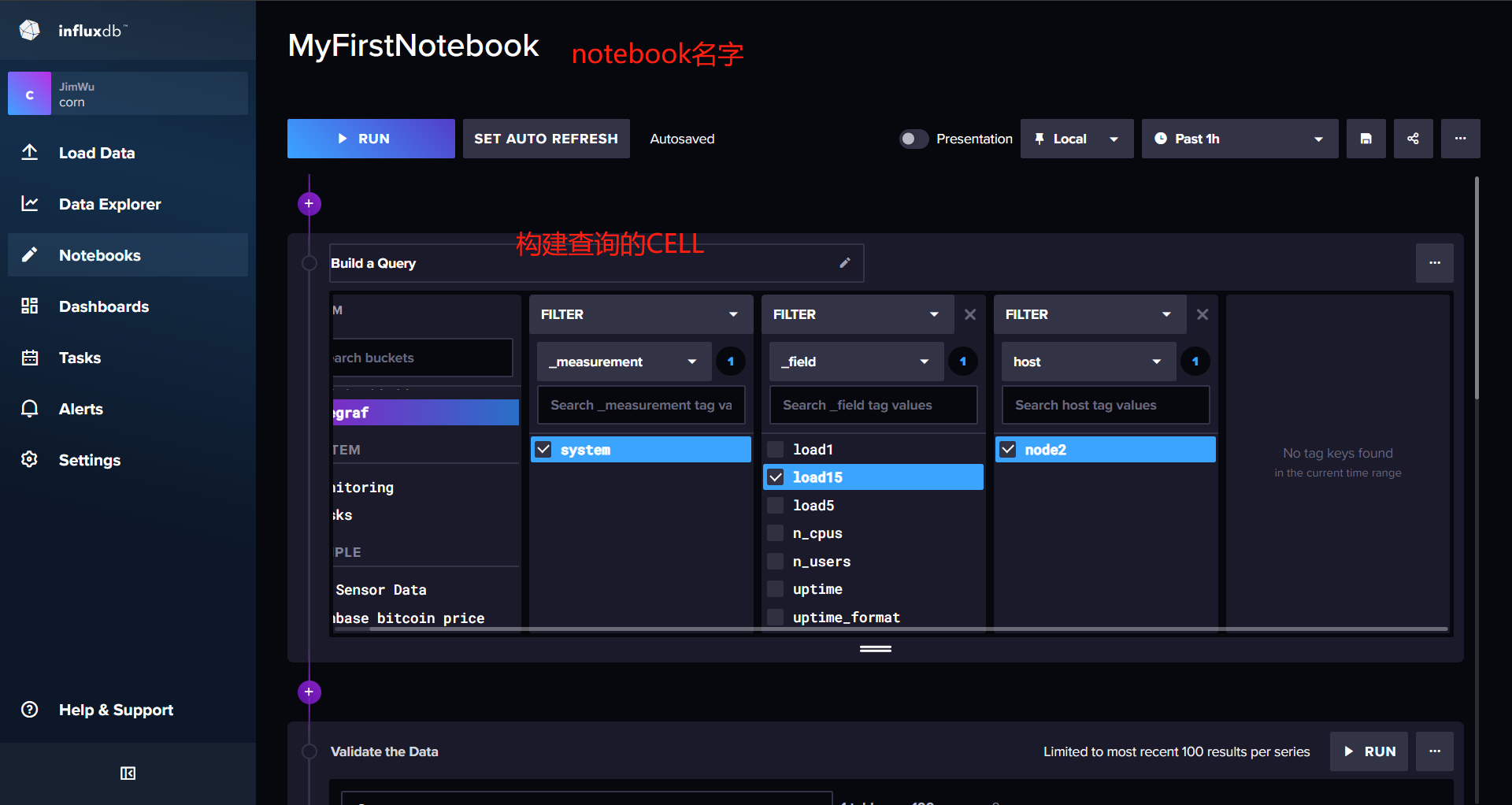Focus the Search host tag values field

pos(1106,405)
